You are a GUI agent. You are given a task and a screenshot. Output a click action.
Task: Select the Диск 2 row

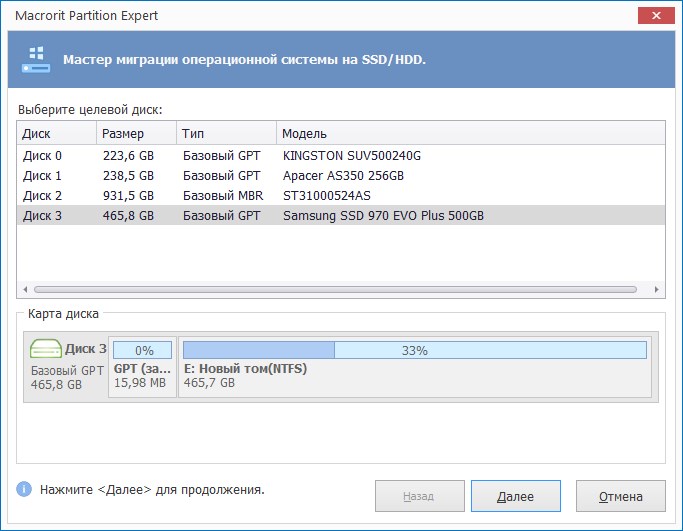click(341, 196)
